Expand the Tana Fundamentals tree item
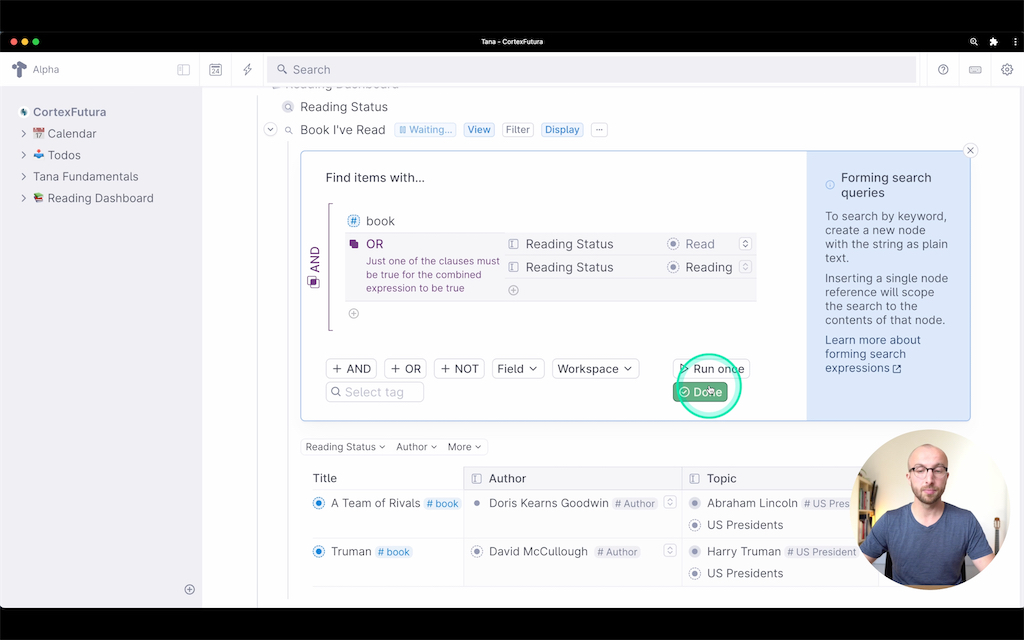 pyautogui.click(x=24, y=176)
